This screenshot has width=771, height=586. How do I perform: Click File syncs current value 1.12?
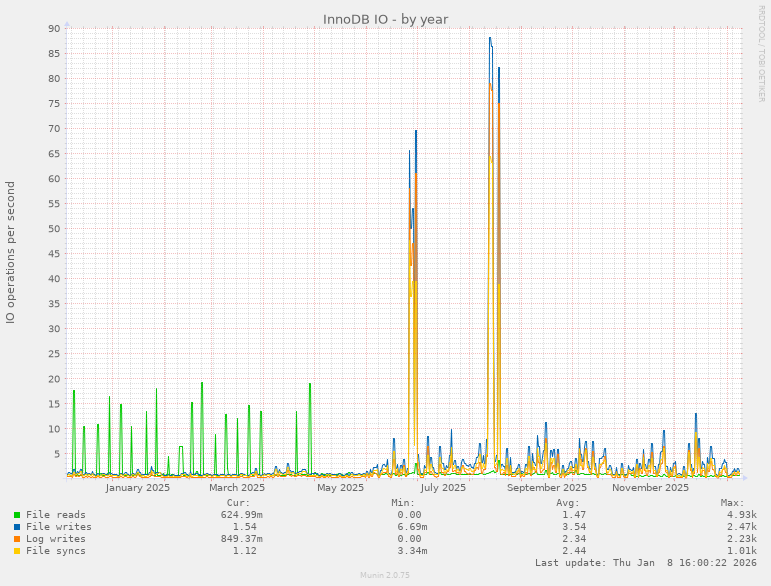tap(244, 551)
